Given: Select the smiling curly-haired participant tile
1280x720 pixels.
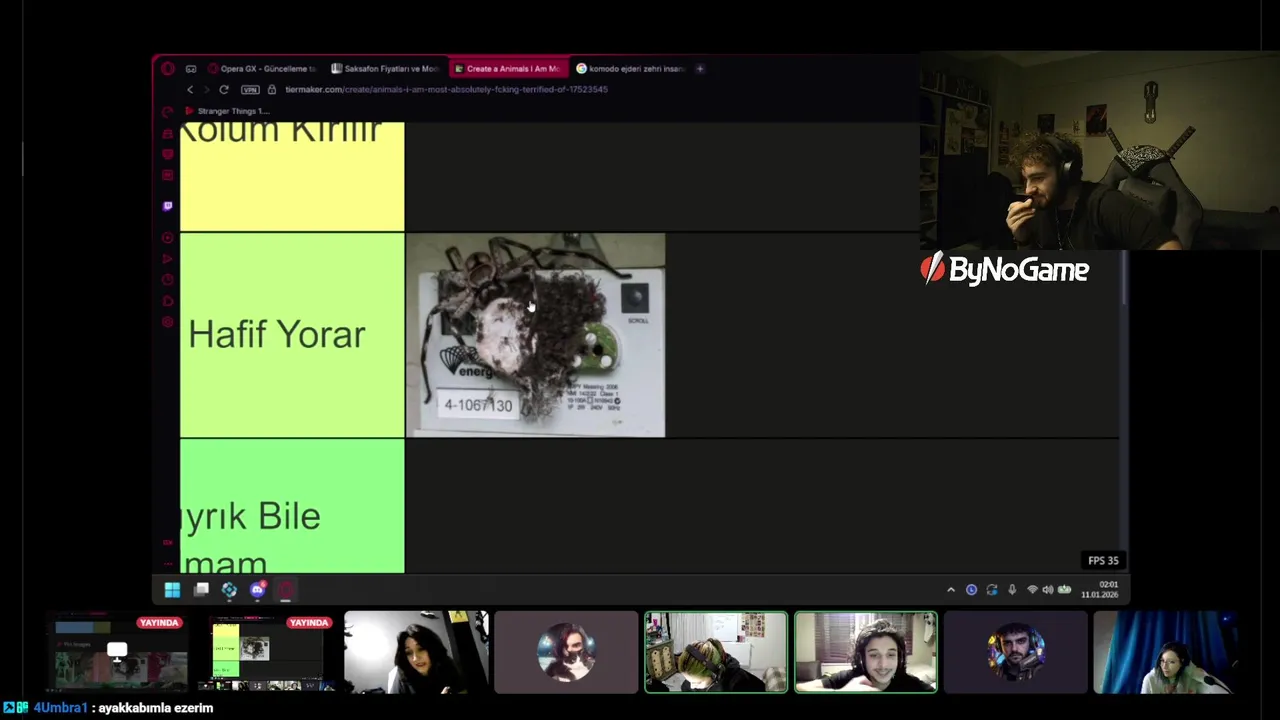Looking at the screenshot, I should tap(866, 652).
